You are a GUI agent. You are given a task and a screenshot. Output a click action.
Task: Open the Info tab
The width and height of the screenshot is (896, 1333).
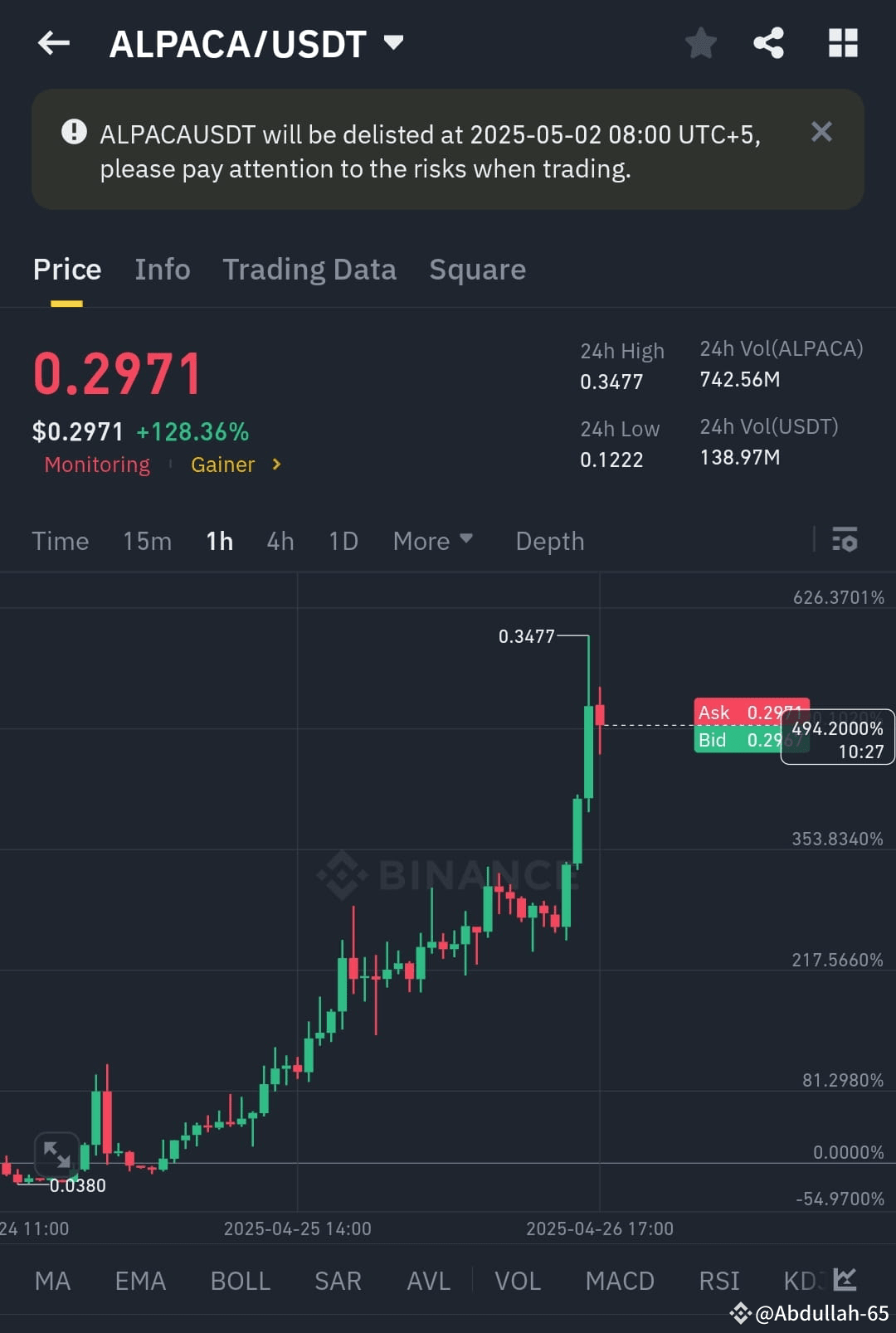click(162, 269)
